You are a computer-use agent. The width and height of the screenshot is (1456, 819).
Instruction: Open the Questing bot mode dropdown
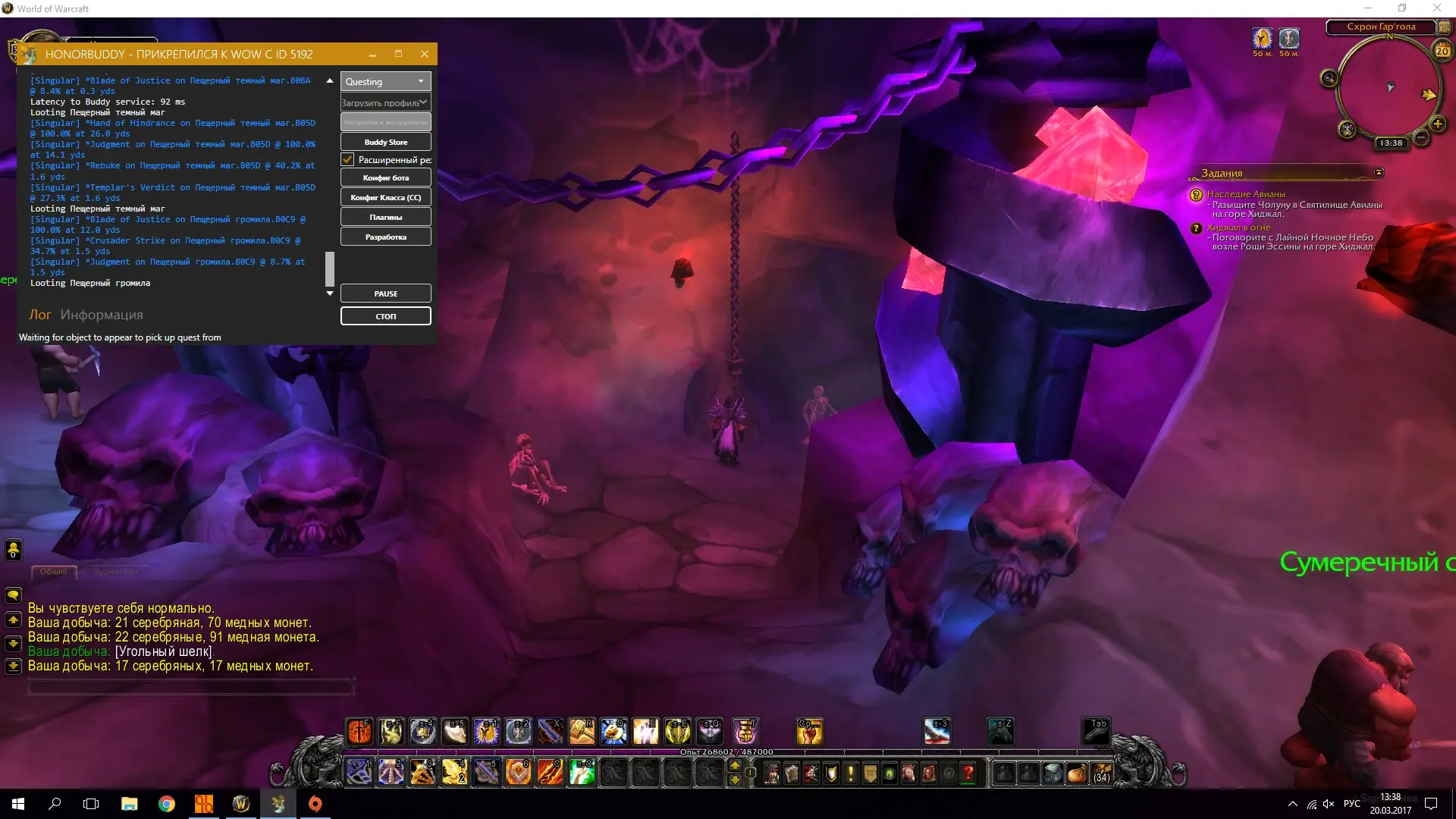[385, 81]
